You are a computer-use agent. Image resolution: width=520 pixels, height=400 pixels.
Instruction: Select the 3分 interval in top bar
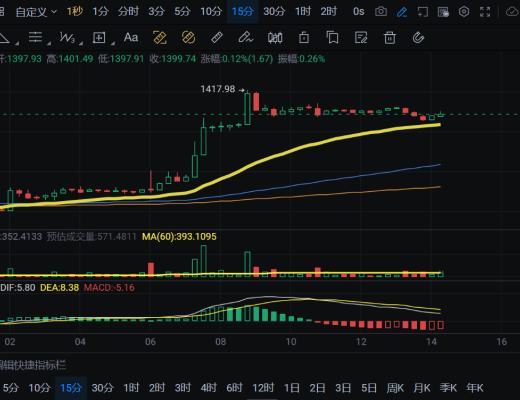(x=156, y=12)
